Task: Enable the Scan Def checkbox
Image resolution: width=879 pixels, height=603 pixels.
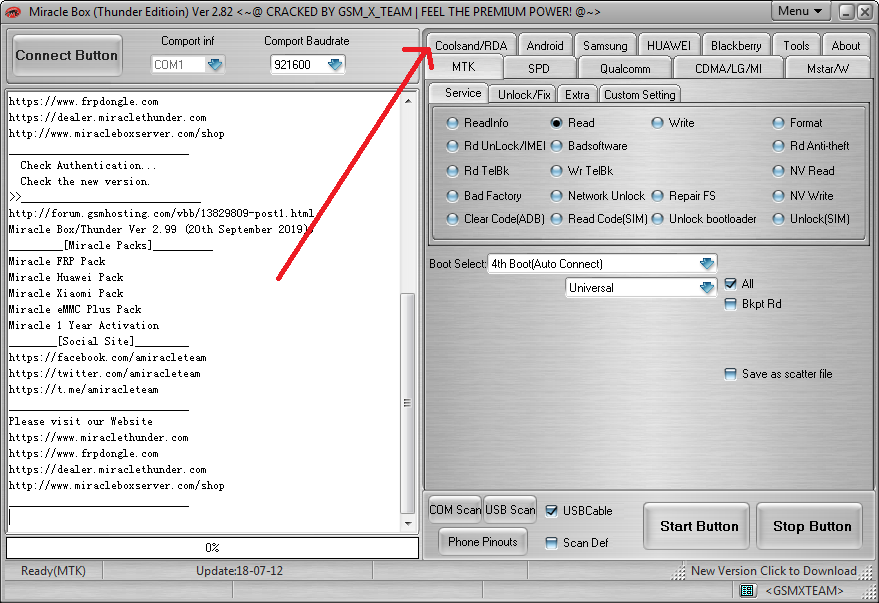Action: (x=552, y=542)
